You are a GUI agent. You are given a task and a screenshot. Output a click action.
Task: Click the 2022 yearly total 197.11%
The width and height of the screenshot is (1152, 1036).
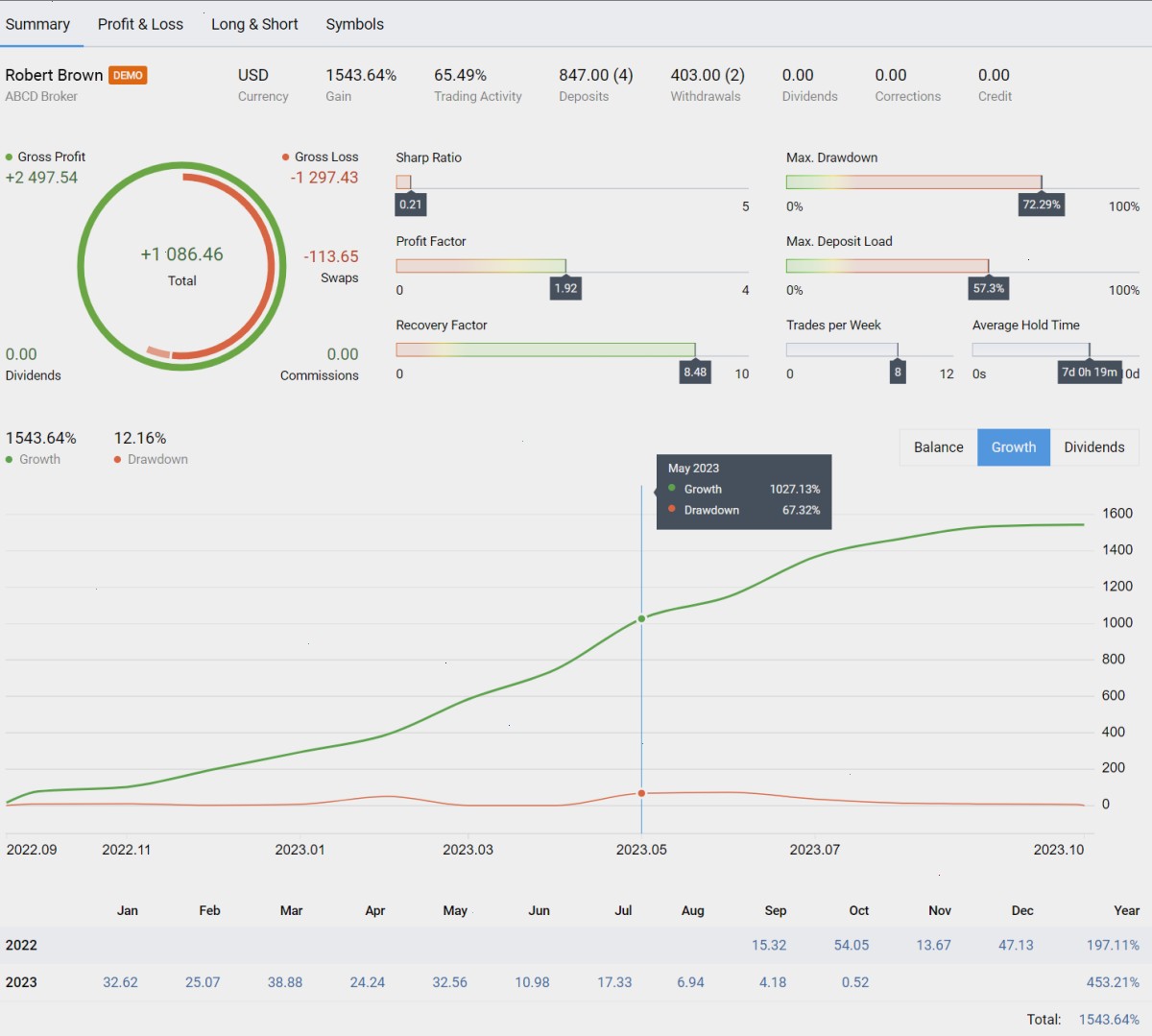[1113, 946]
